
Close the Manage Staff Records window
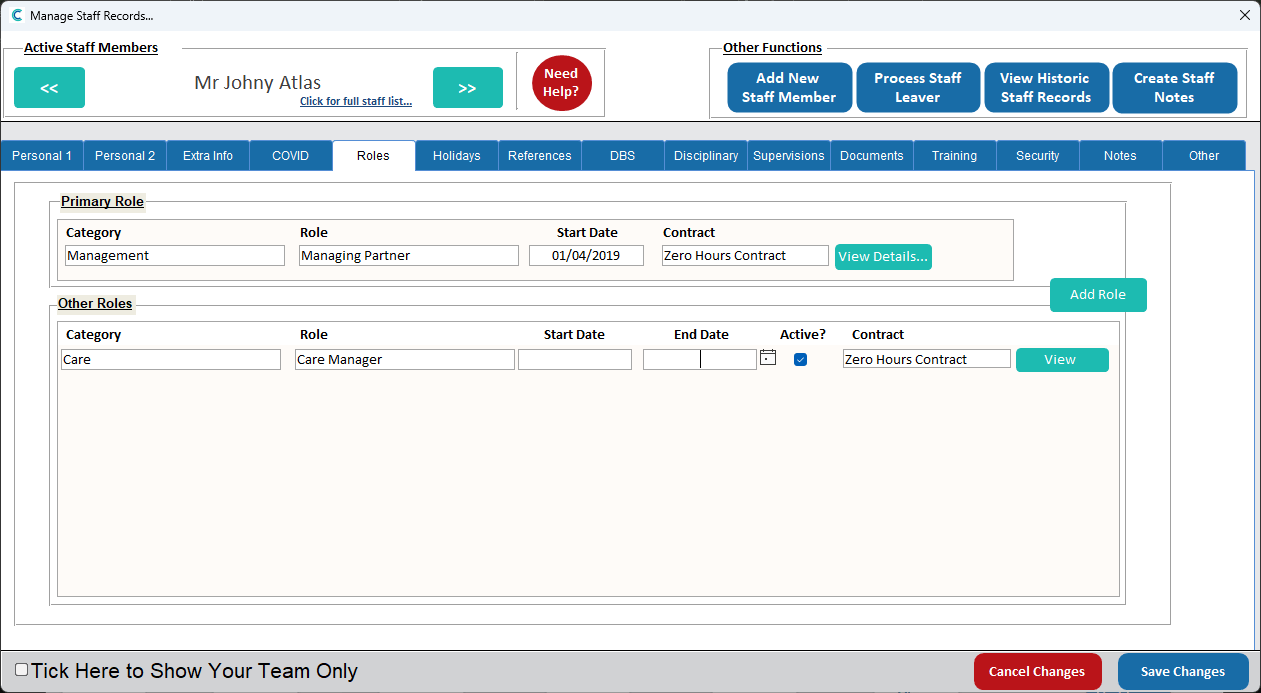click(1244, 15)
